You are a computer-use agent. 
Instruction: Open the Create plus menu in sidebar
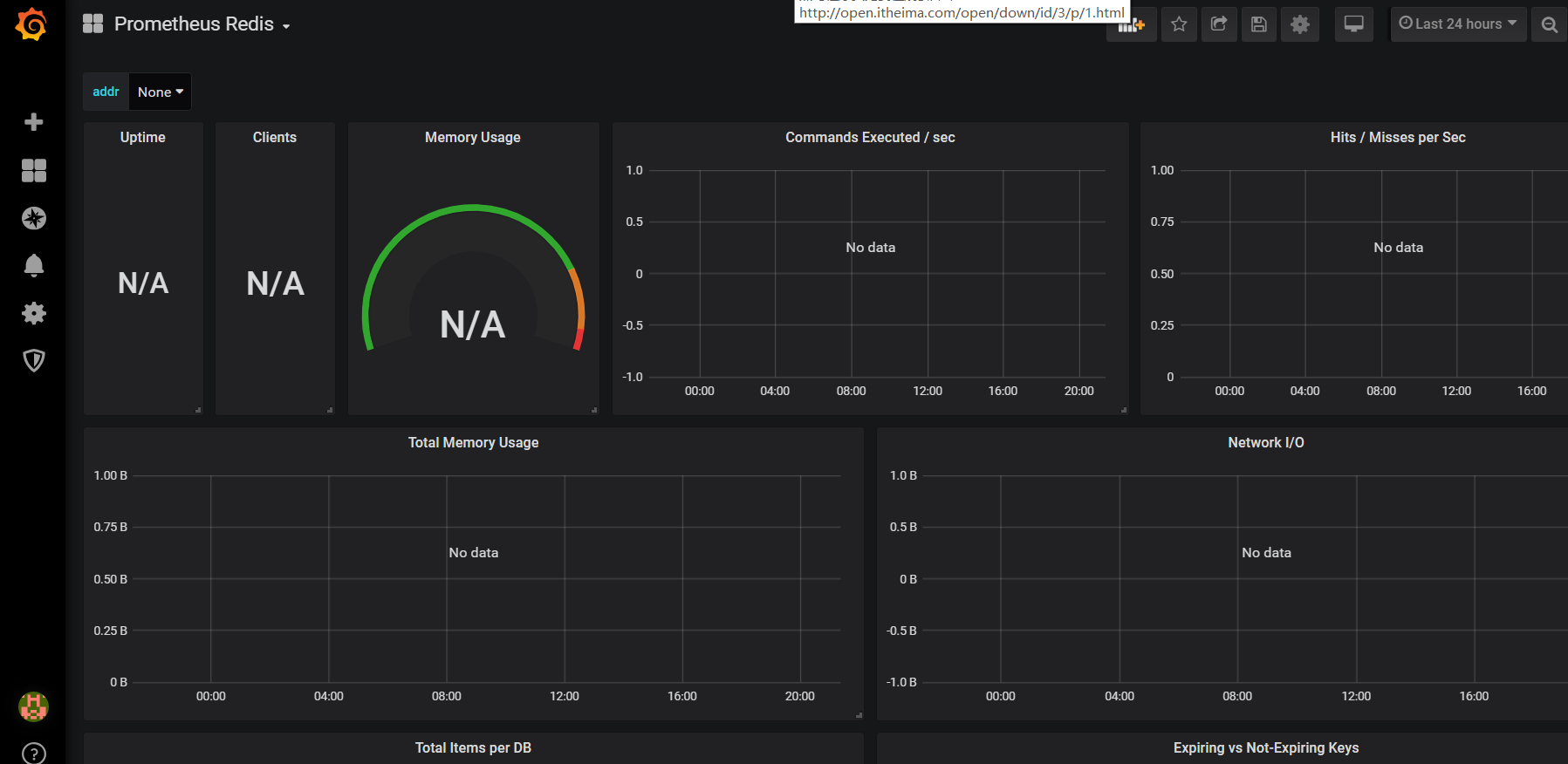[34, 122]
